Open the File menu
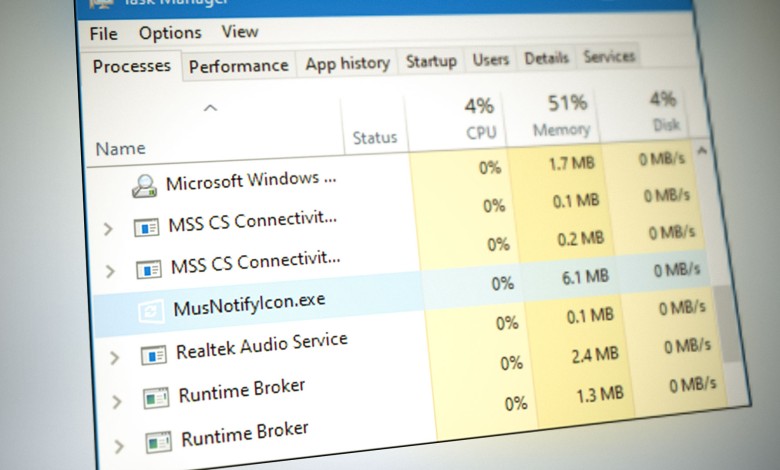Screen dimensions: 780x470 (103, 34)
